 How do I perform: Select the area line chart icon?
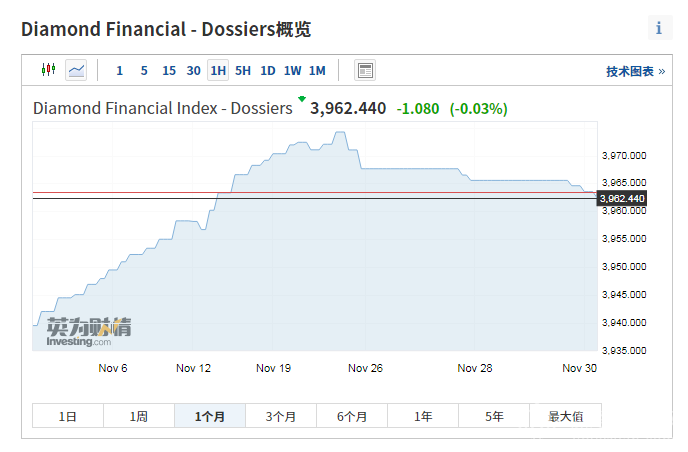(x=76, y=70)
